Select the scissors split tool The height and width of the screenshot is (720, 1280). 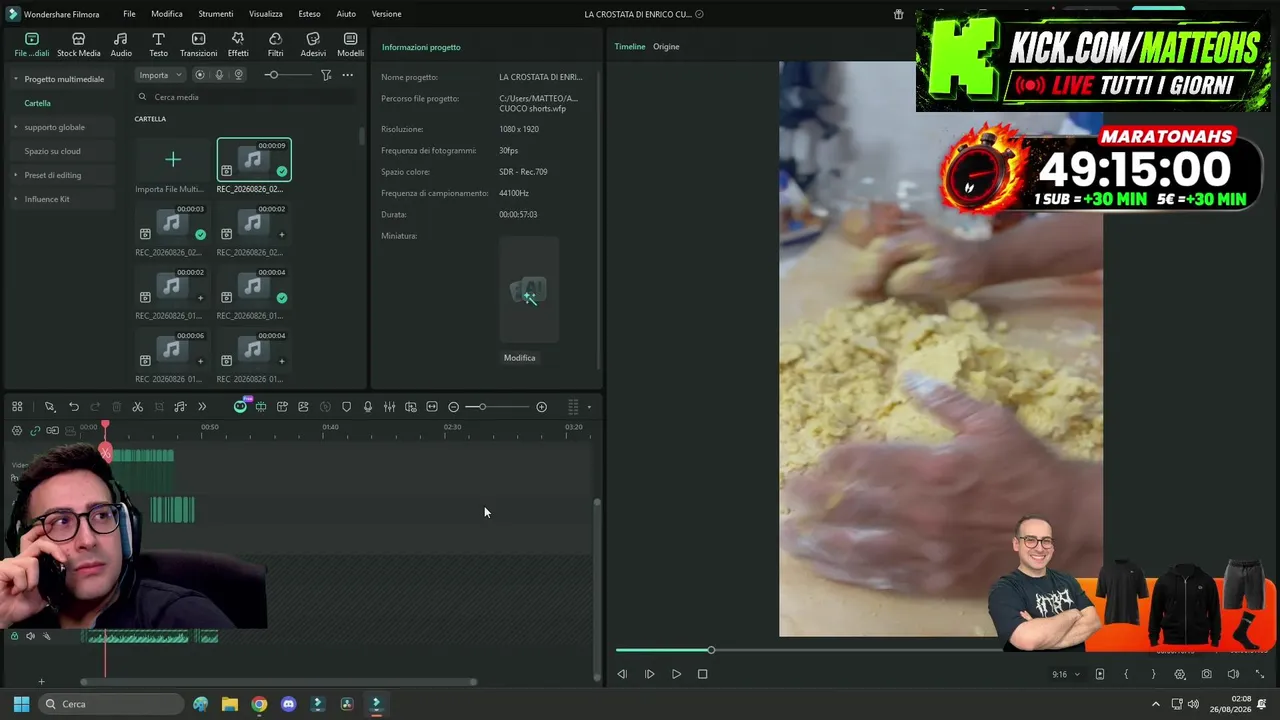(x=138, y=407)
